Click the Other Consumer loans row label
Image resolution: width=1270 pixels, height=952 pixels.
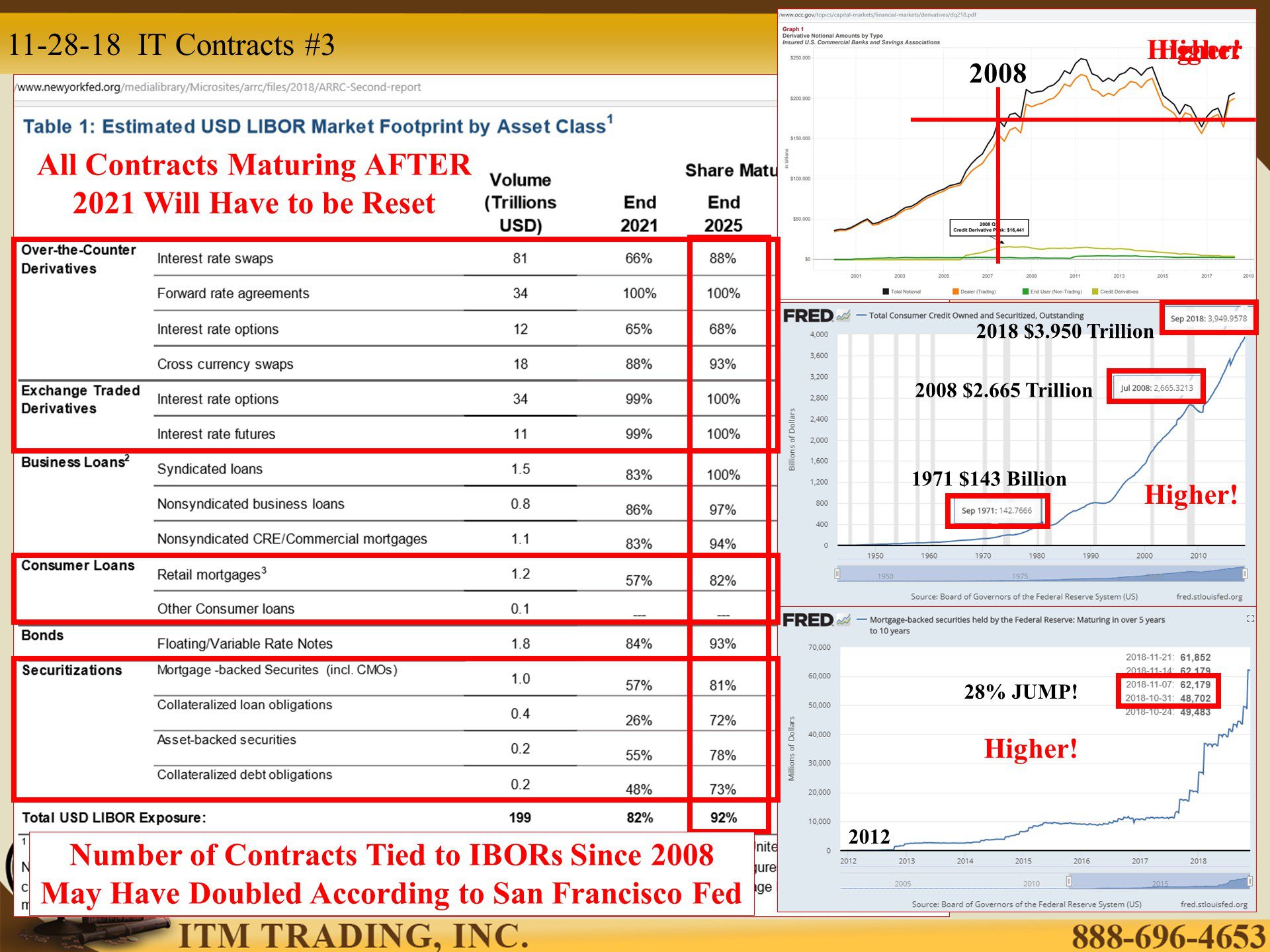click(x=226, y=609)
